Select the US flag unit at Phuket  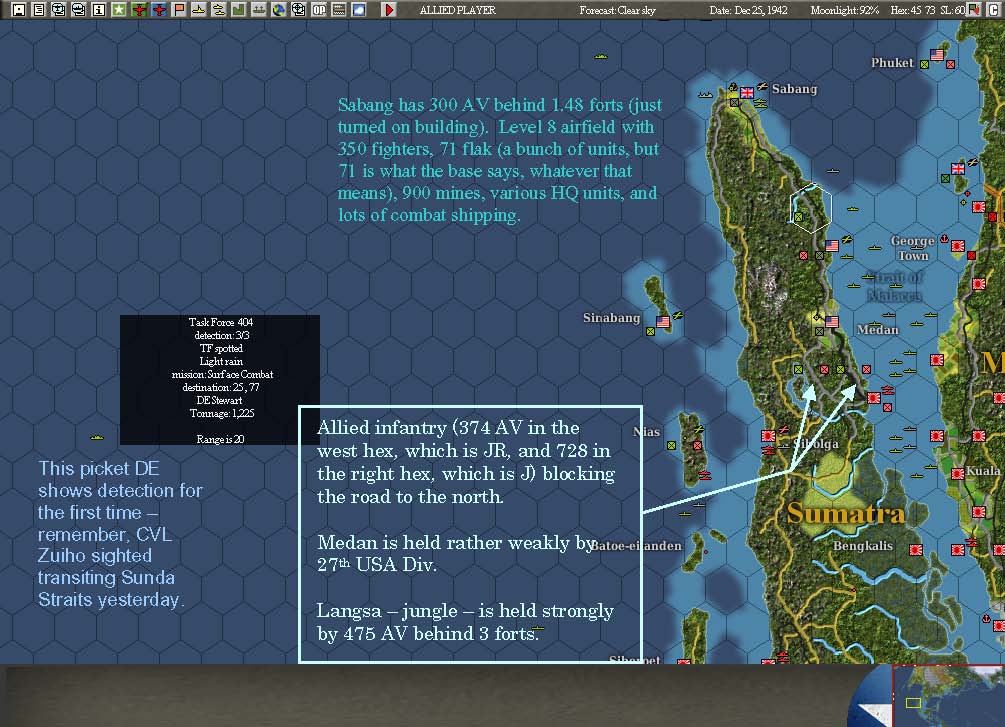(x=937, y=54)
